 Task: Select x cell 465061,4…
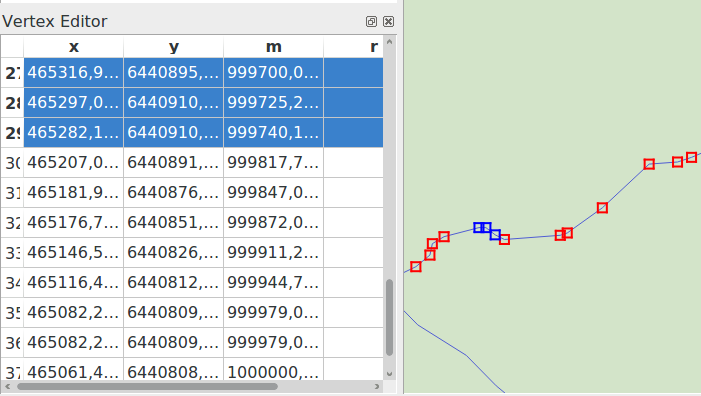point(74,370)
